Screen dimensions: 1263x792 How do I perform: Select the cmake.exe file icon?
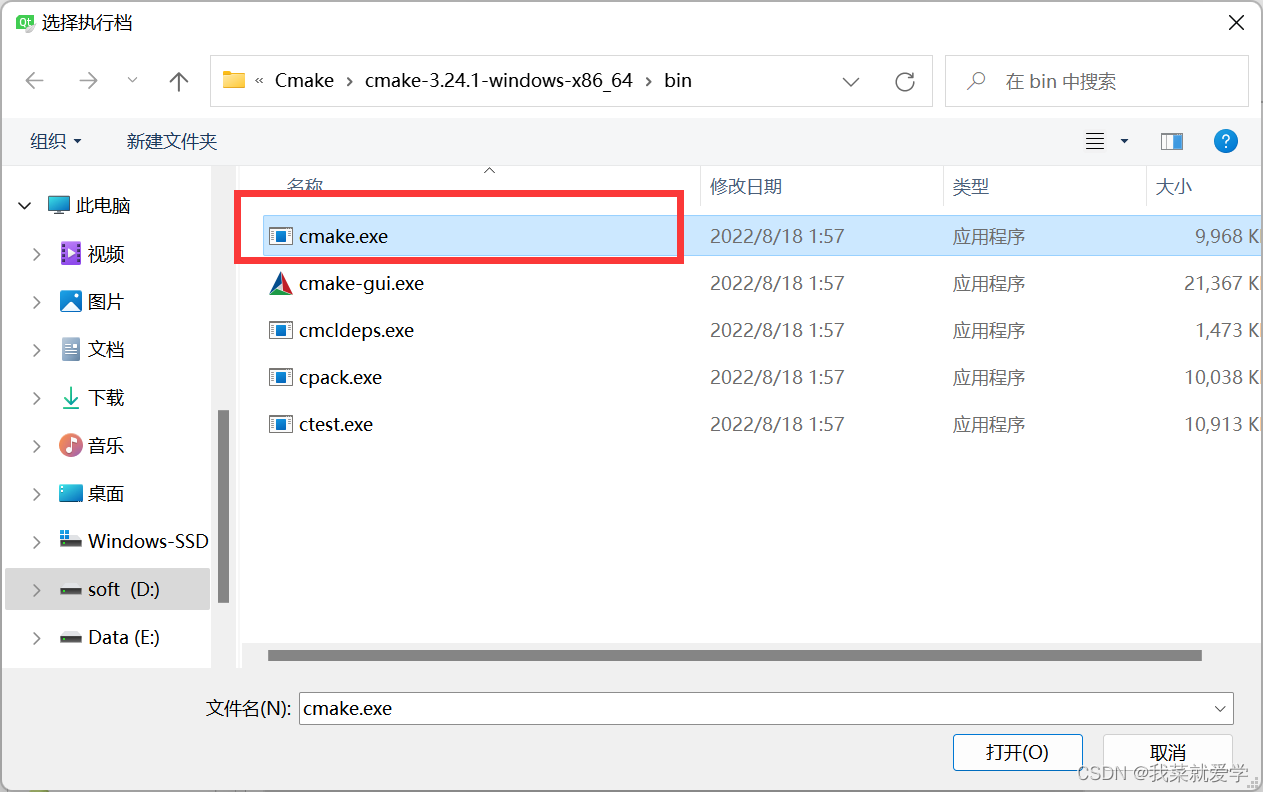click(281, 236)
